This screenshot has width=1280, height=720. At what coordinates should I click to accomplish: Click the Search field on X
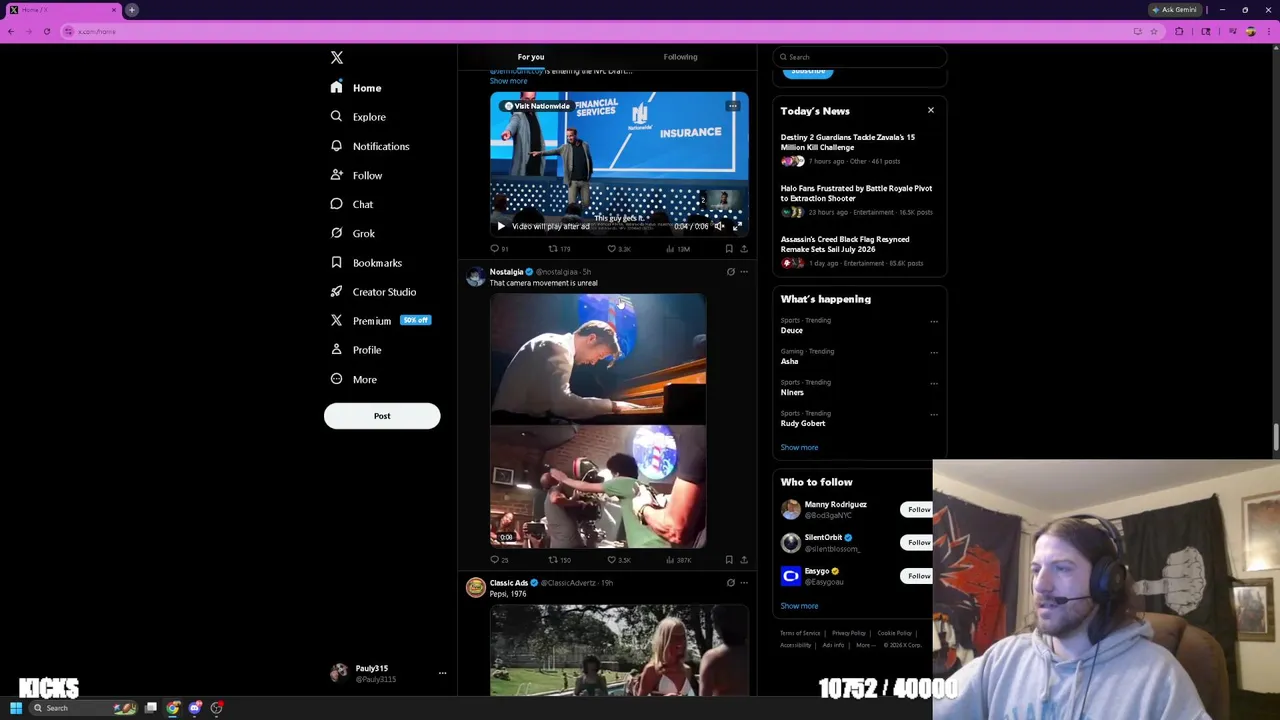[x=860, y=57]
